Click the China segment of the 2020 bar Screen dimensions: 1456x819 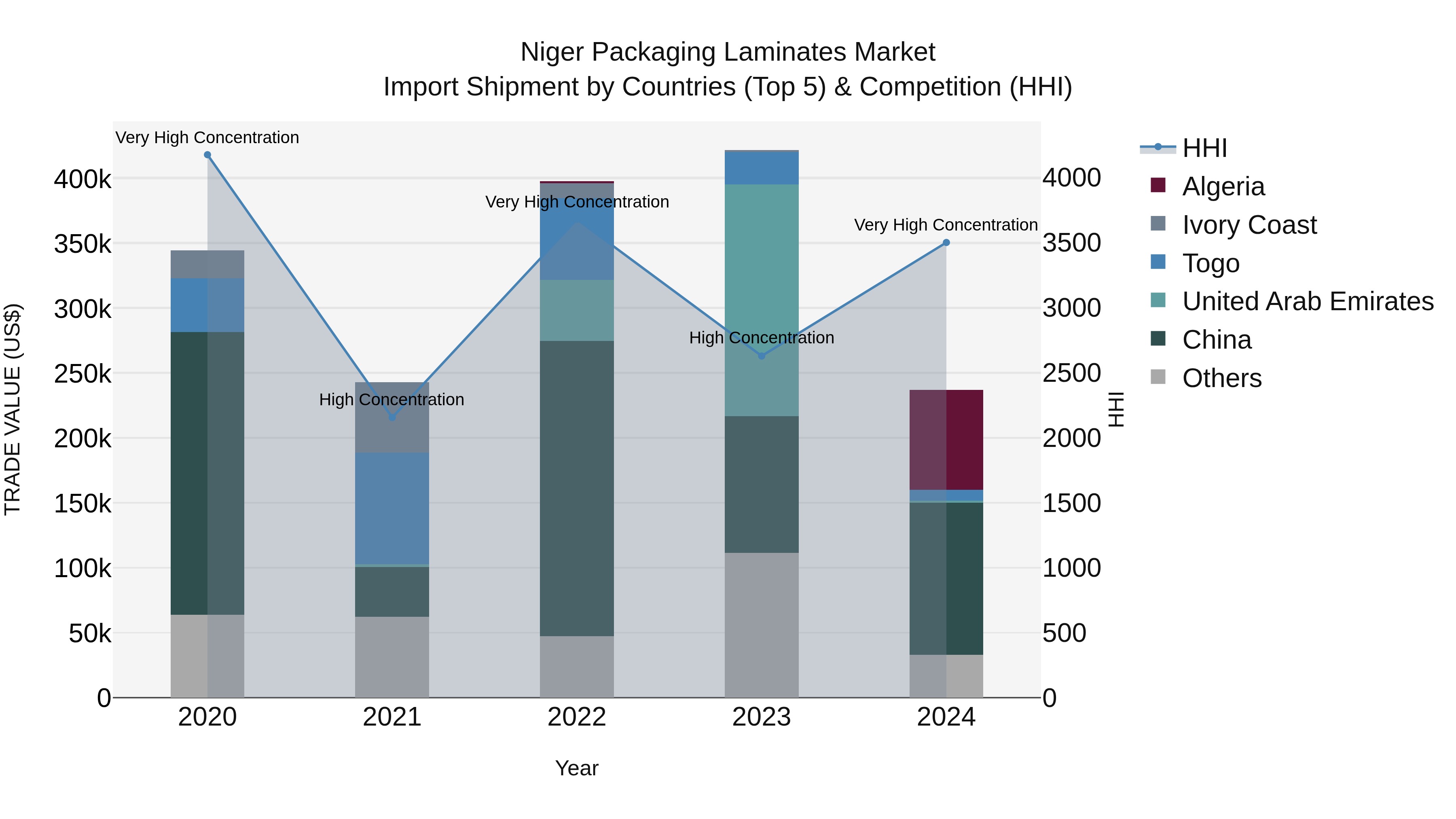207,473
